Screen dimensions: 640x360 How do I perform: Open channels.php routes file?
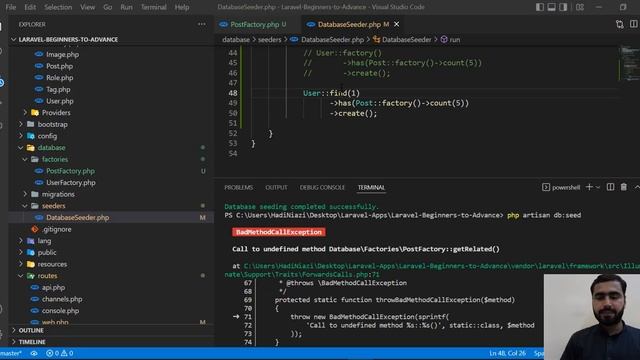[x=62, y=299]
